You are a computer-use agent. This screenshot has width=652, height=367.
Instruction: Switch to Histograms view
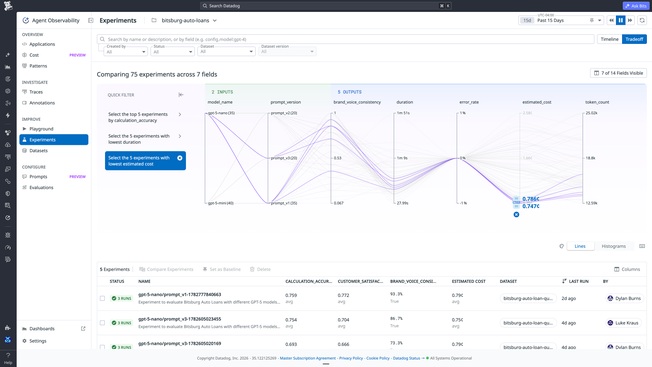613,246
